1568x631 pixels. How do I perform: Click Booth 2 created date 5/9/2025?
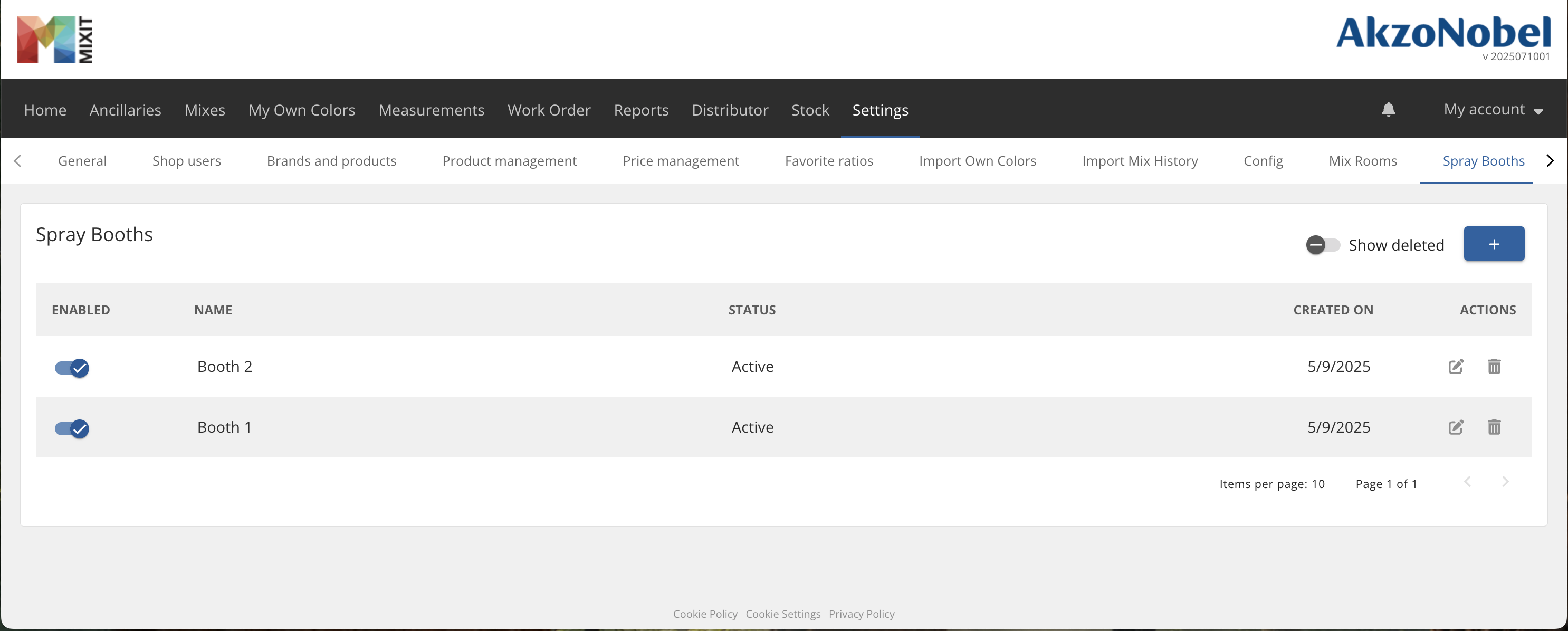click(x=1338, y=366)
